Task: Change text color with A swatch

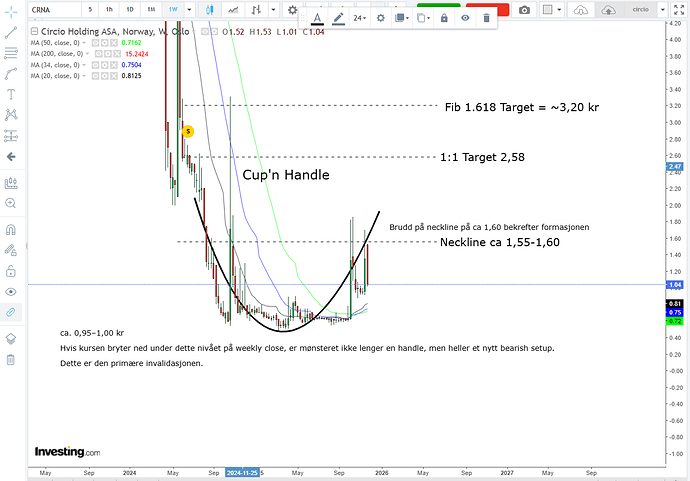Action: pos(317,18)
